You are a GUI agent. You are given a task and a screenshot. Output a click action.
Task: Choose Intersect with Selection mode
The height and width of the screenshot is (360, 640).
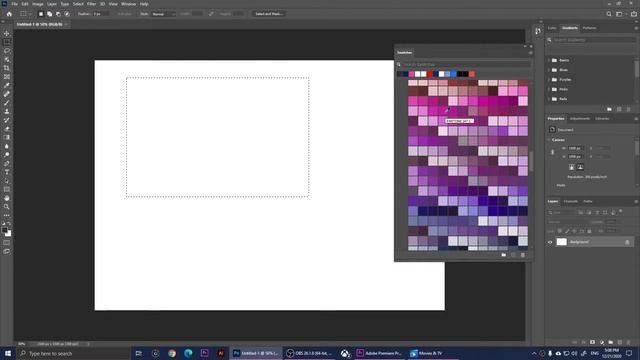point(67,14)
